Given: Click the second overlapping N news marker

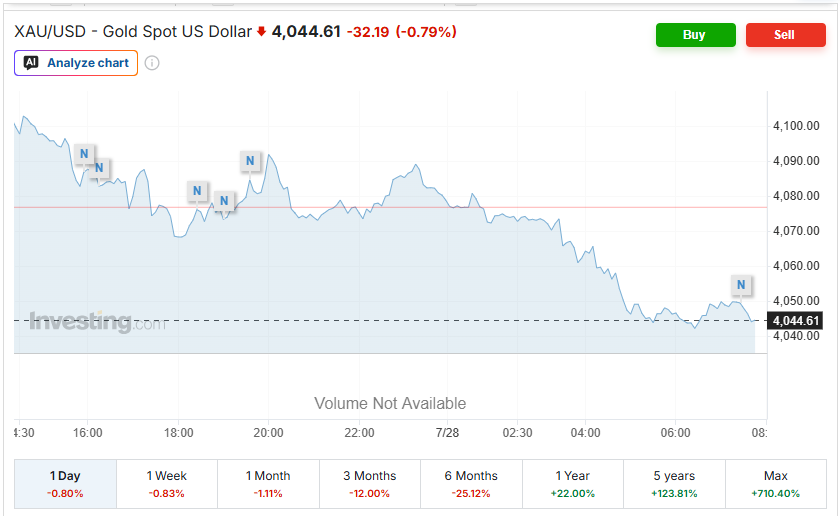Looking at the screenshot, I should tap(100, 168).
